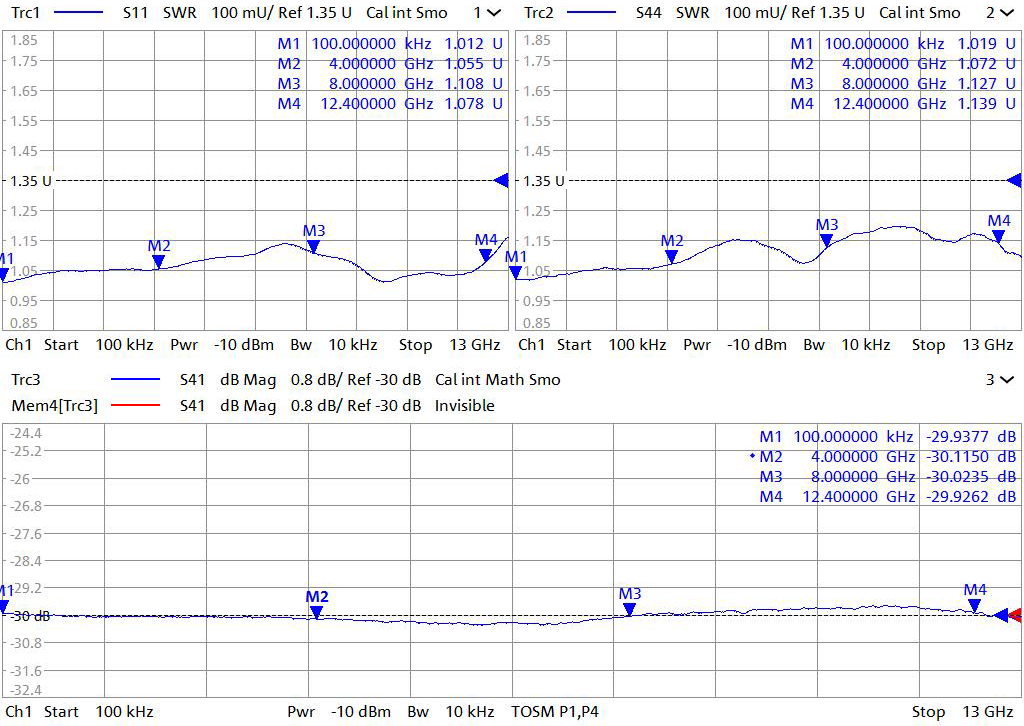The width and height of the screenshot is (1024, 726).
Task: Select marker M2 on the S41 trace
Action: (x=317, y=612)
